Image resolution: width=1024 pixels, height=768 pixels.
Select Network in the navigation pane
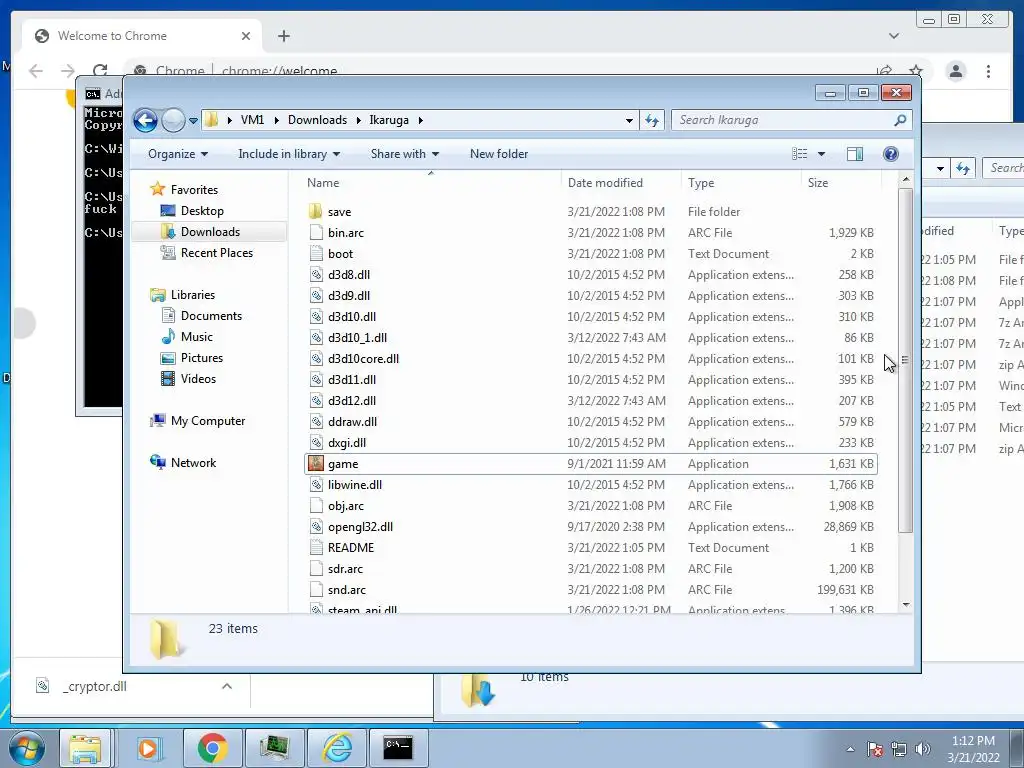coord(193,463)
